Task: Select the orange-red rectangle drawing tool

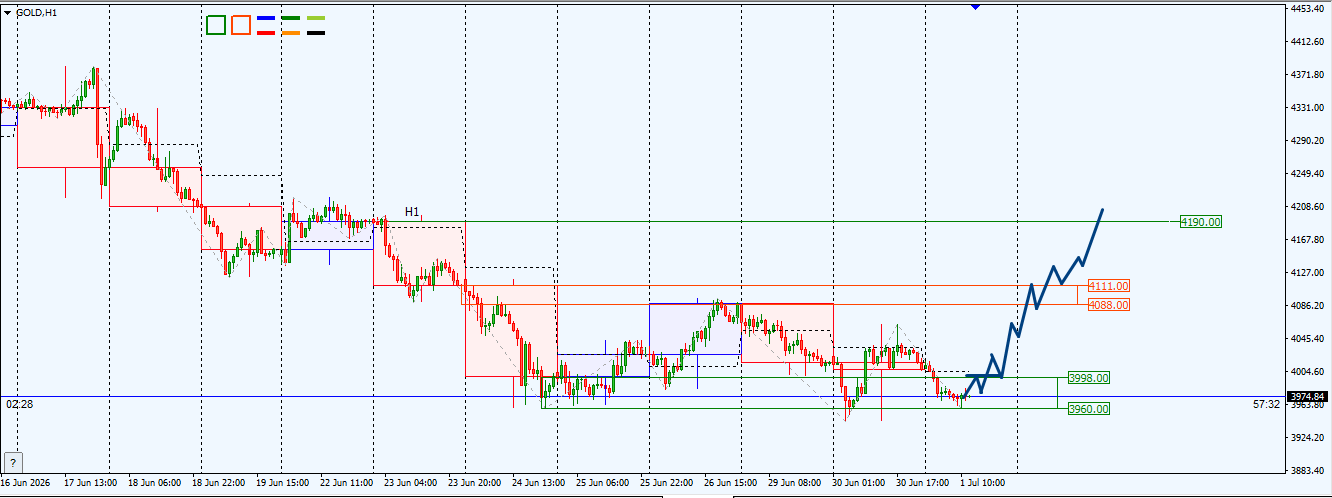Action: [x=240, y=25]
